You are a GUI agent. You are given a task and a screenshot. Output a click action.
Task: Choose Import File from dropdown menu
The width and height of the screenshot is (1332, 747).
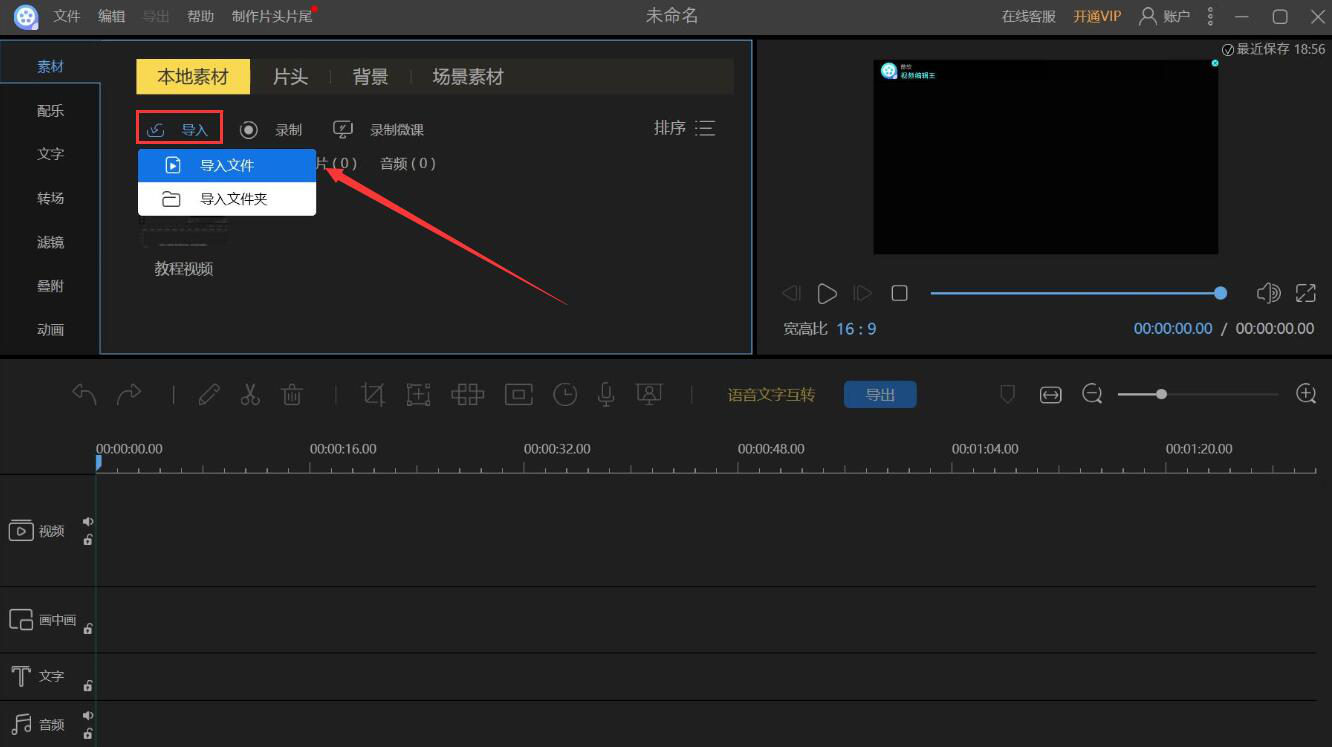coord(227,166)
